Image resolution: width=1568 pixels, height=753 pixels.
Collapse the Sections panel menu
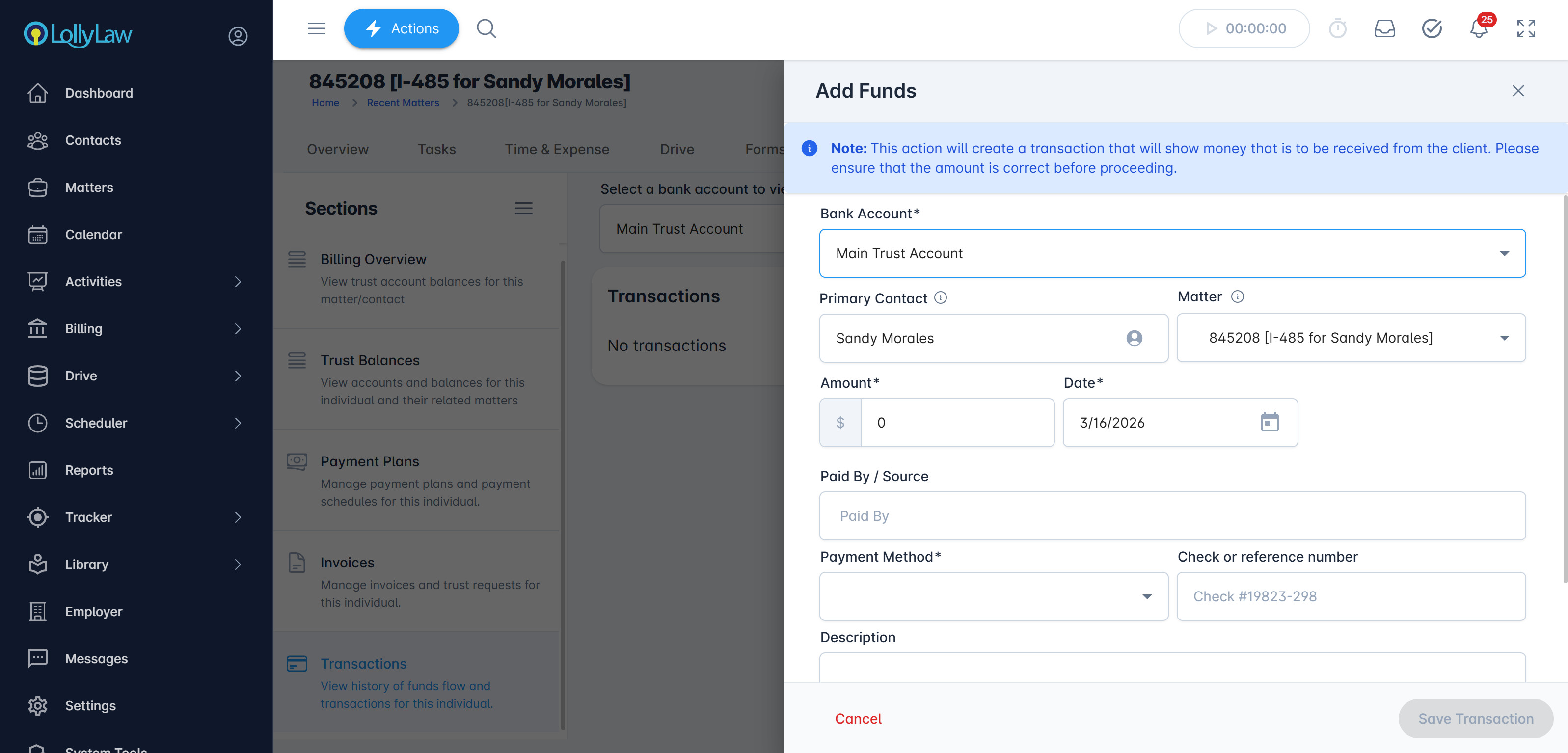pos(523,208)
